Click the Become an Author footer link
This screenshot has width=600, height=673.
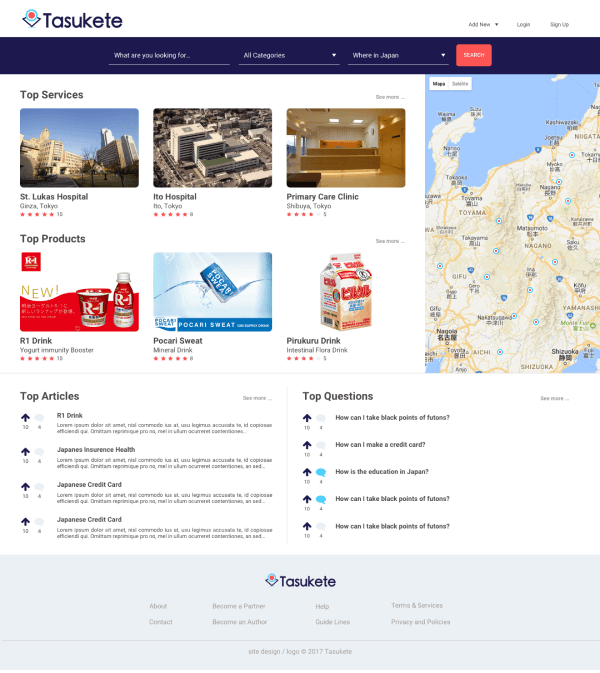pyautogui.click(x=239, y=622)
